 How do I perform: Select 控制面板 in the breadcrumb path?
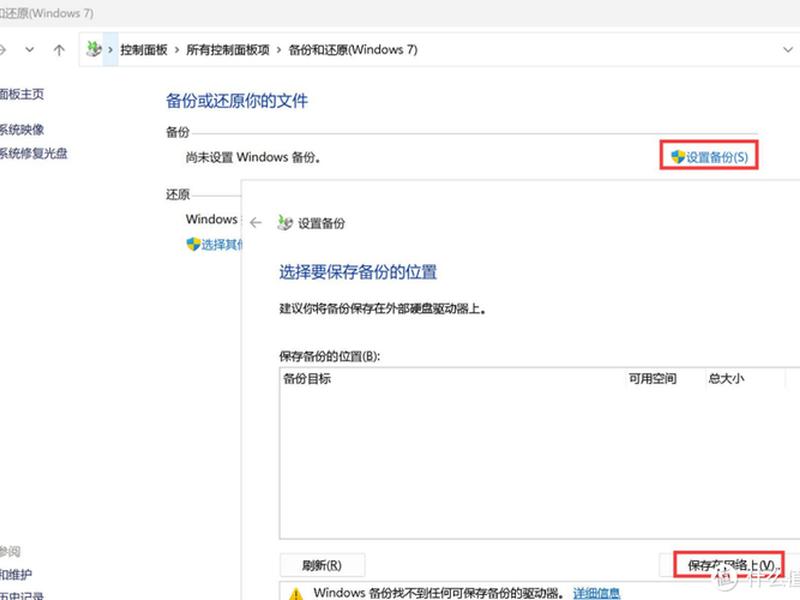click(144, 49)
